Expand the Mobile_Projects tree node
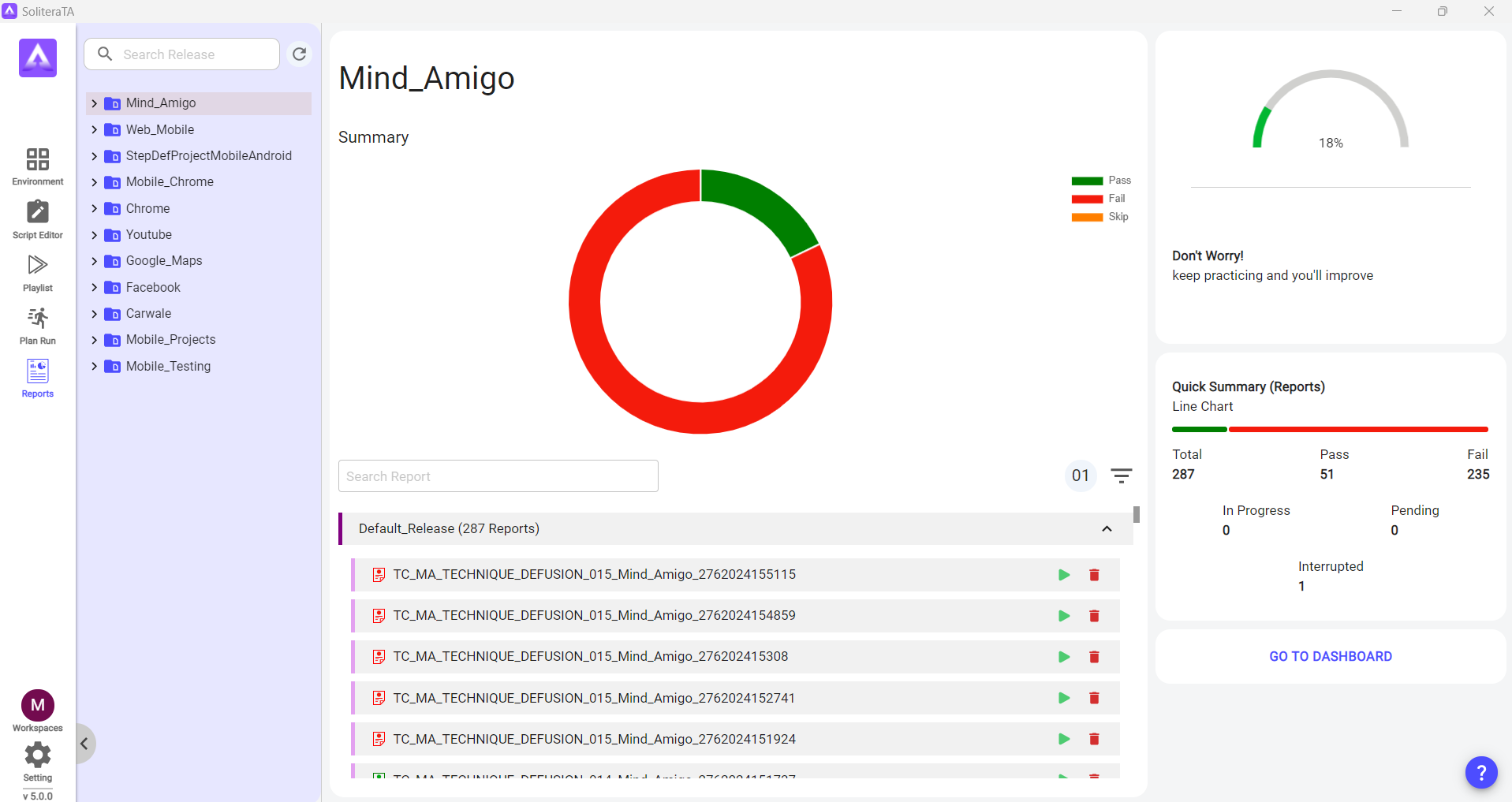The height and width of the screenshot is (802, 1512). click(94, 340)
